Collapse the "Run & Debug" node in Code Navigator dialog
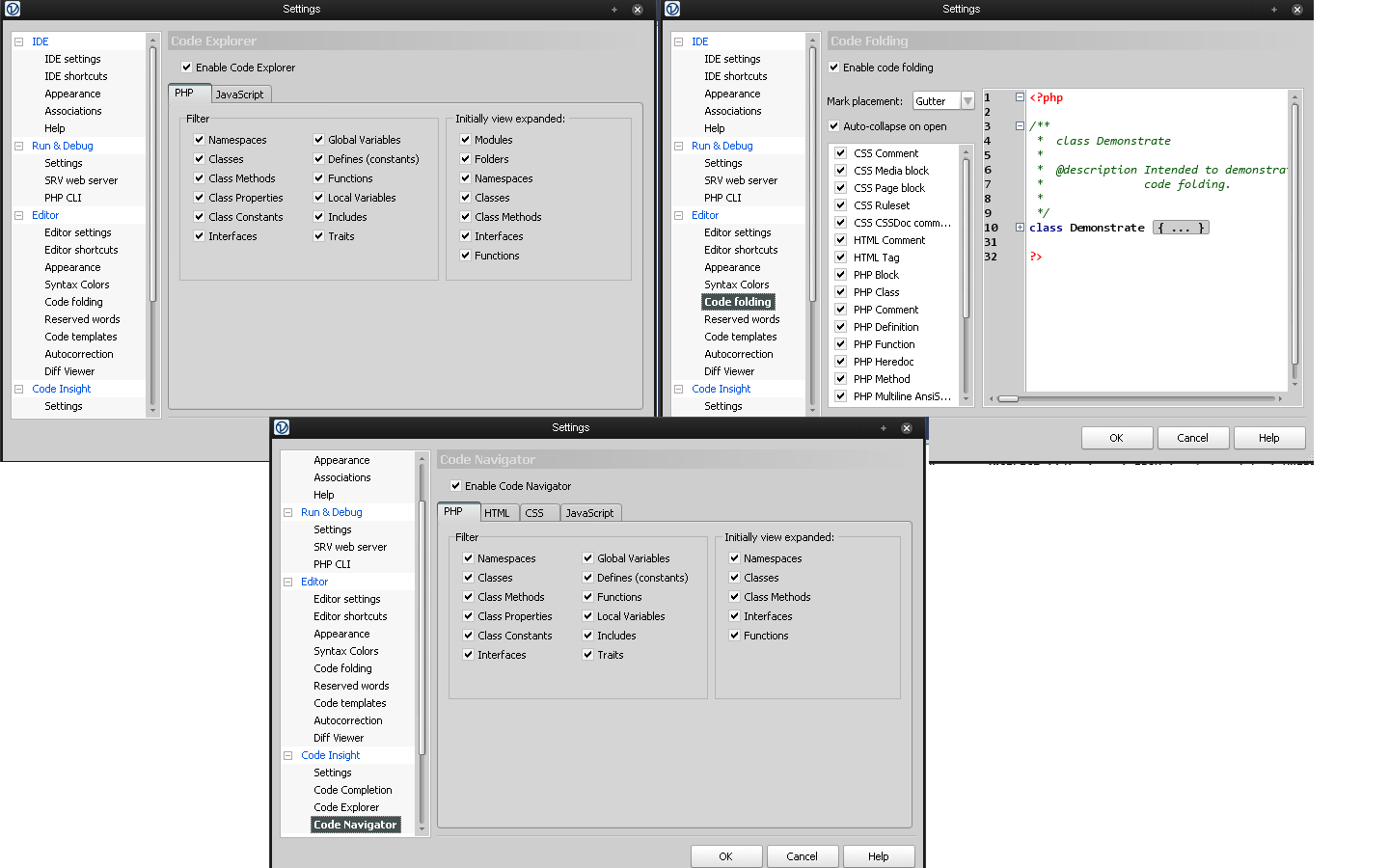The width and height of the screenshot is (1389, 868). 287,512
